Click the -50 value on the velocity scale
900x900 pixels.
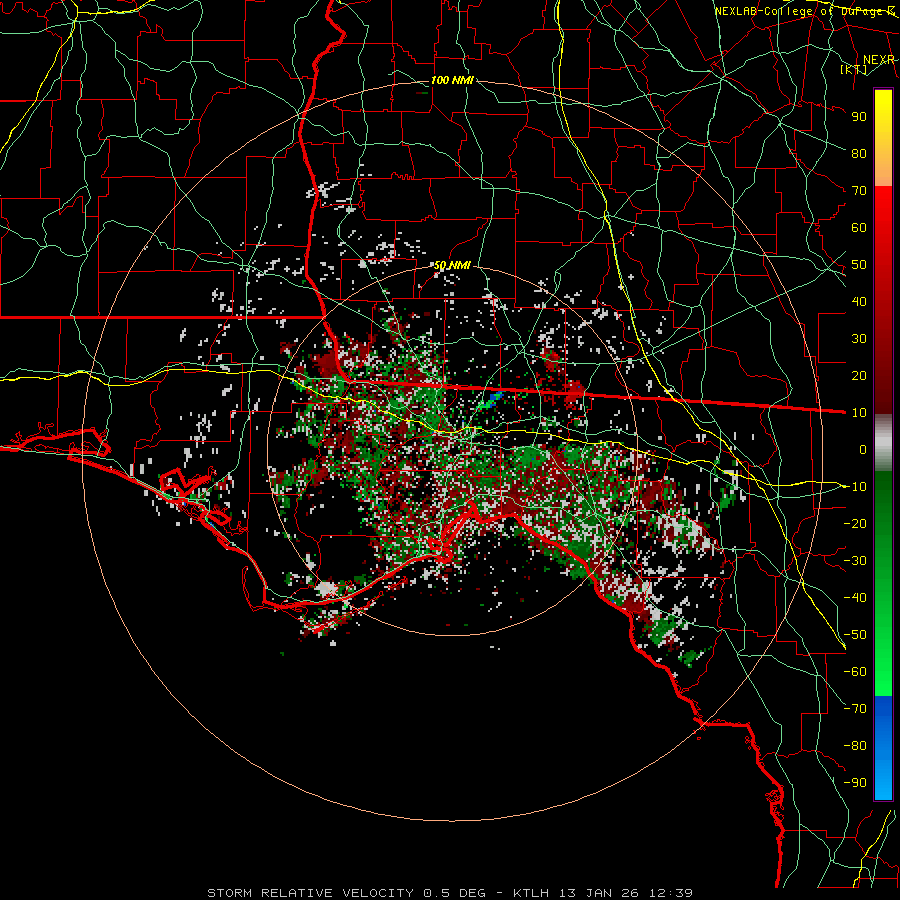tap(855, 635)
